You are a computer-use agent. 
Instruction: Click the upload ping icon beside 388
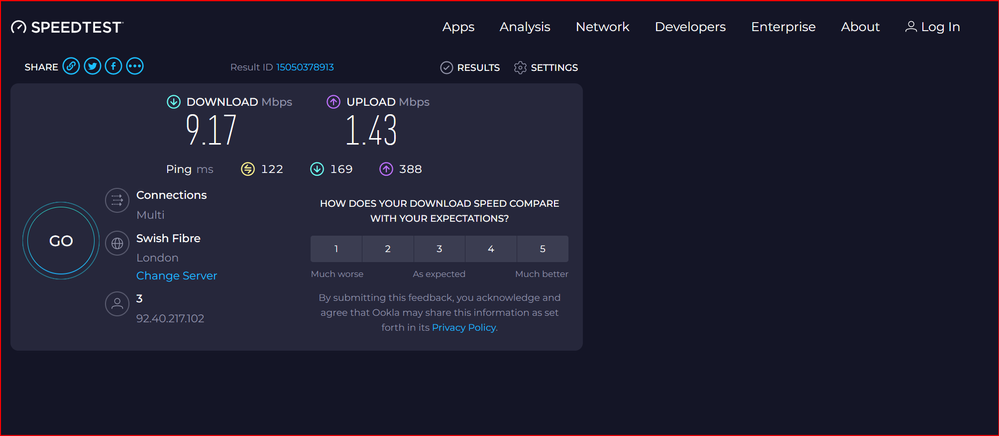[386, 169]
